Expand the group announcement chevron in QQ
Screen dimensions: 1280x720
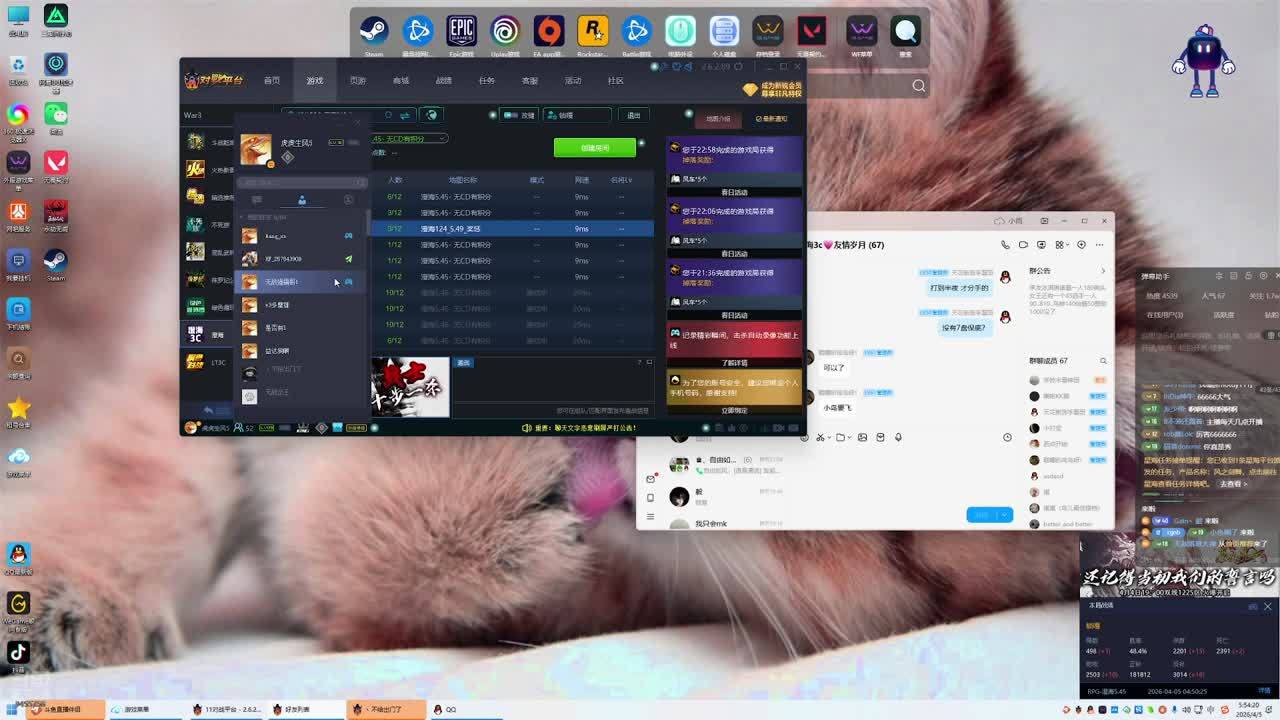point(1103,271)
